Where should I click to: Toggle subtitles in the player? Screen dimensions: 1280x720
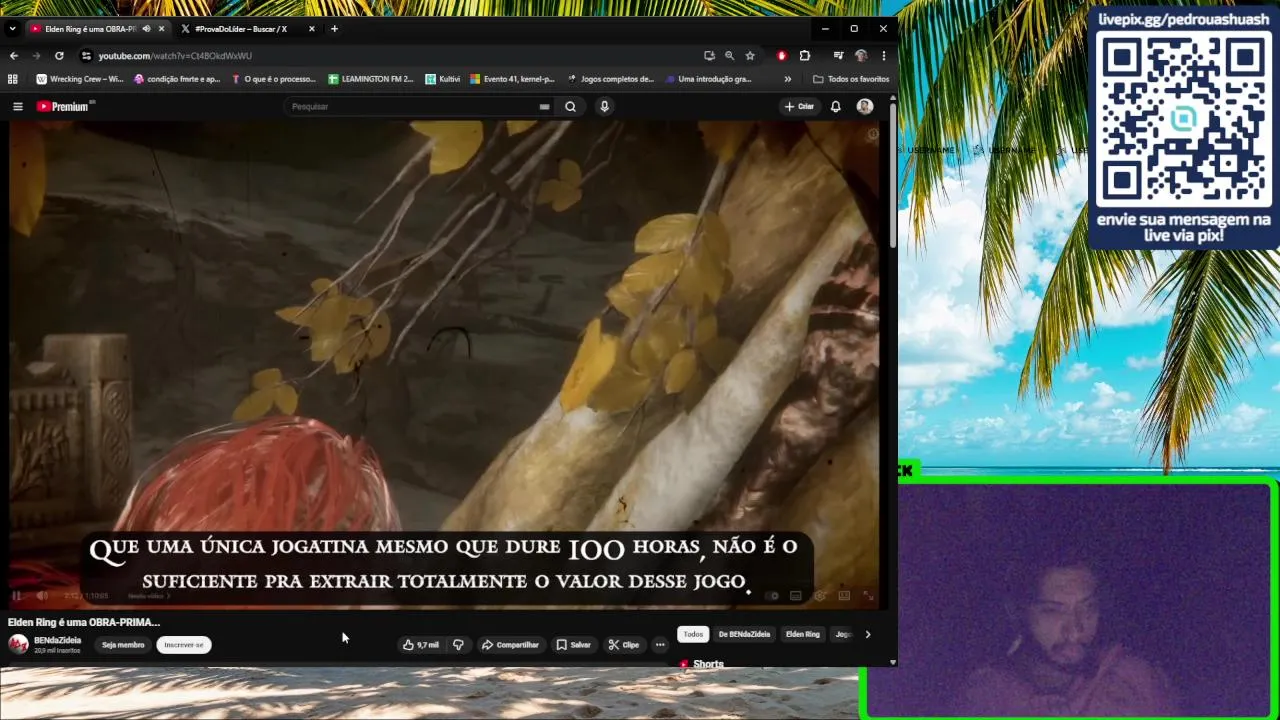pyautogui.click(x=796, y=596)
